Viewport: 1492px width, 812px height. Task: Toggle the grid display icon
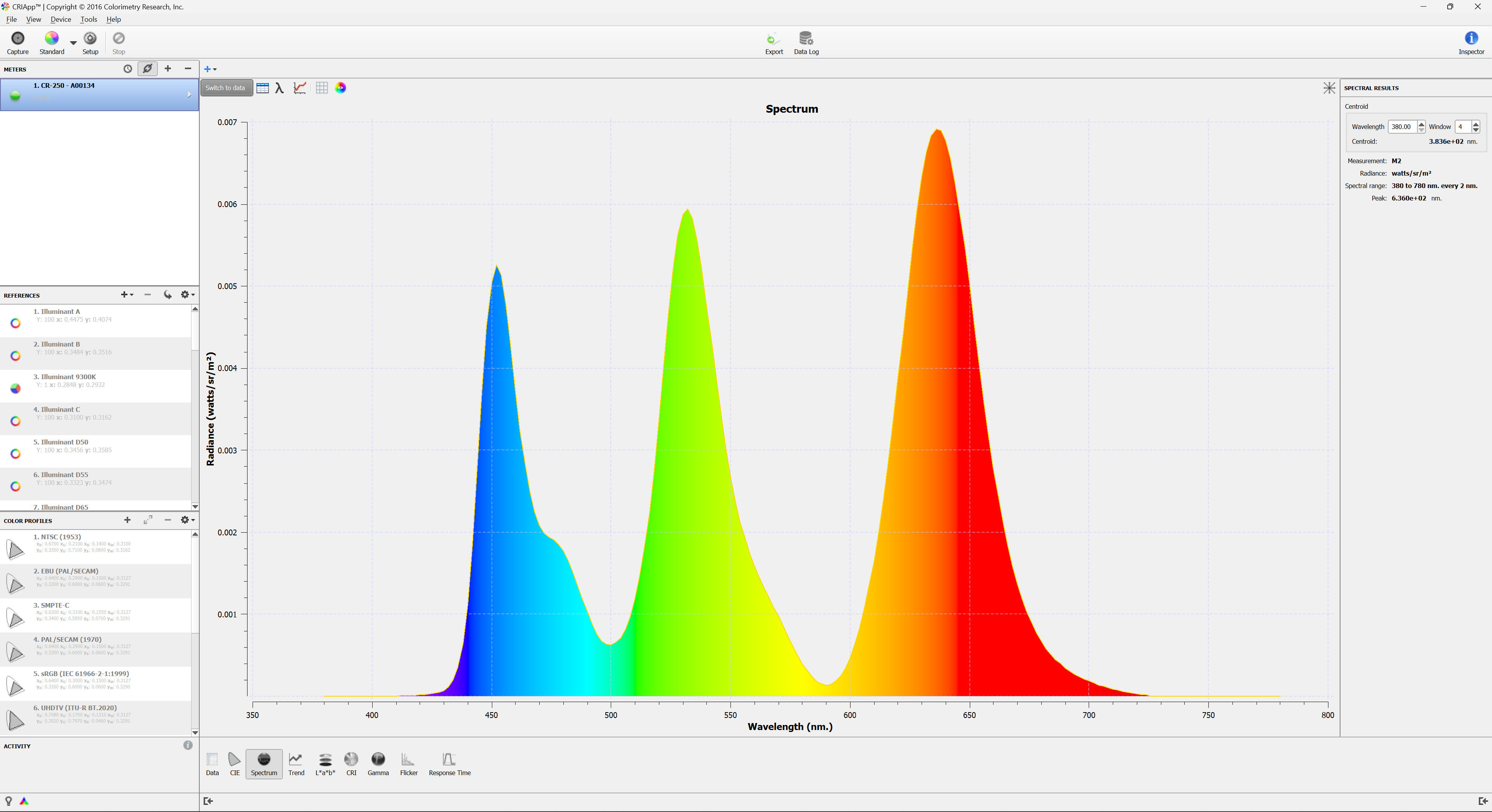(321, 88)
